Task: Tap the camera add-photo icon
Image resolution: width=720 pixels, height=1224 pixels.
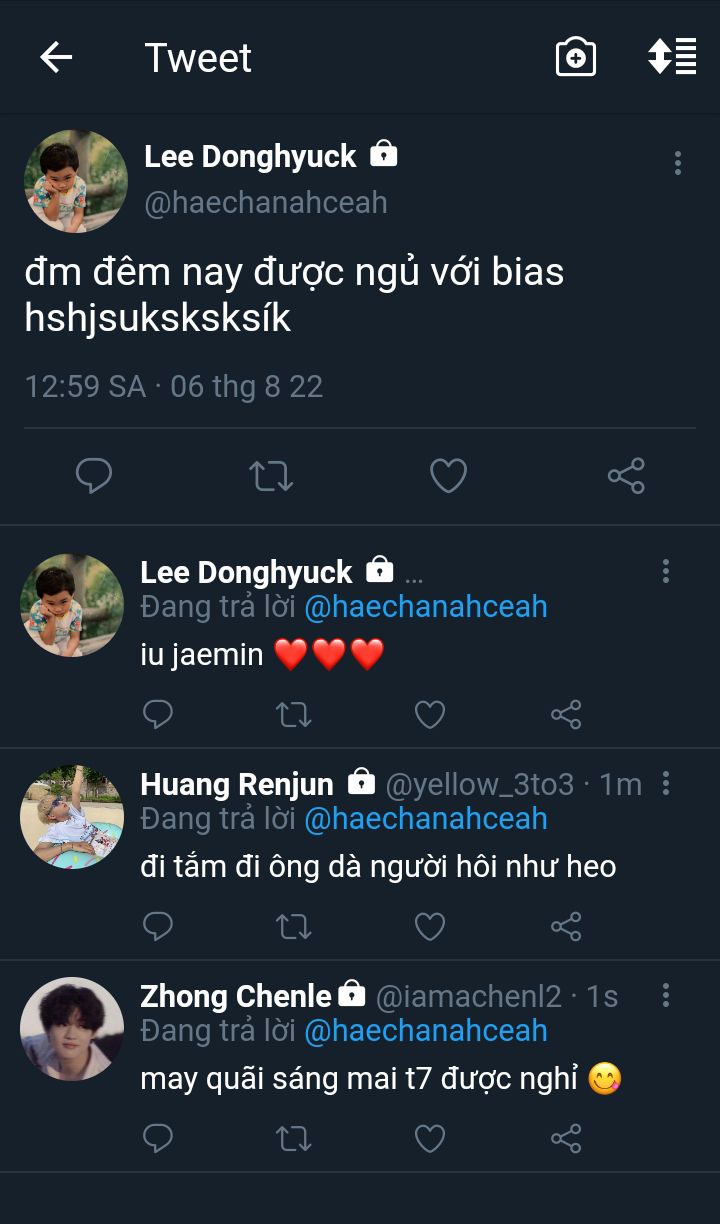Action: (576, 58)
